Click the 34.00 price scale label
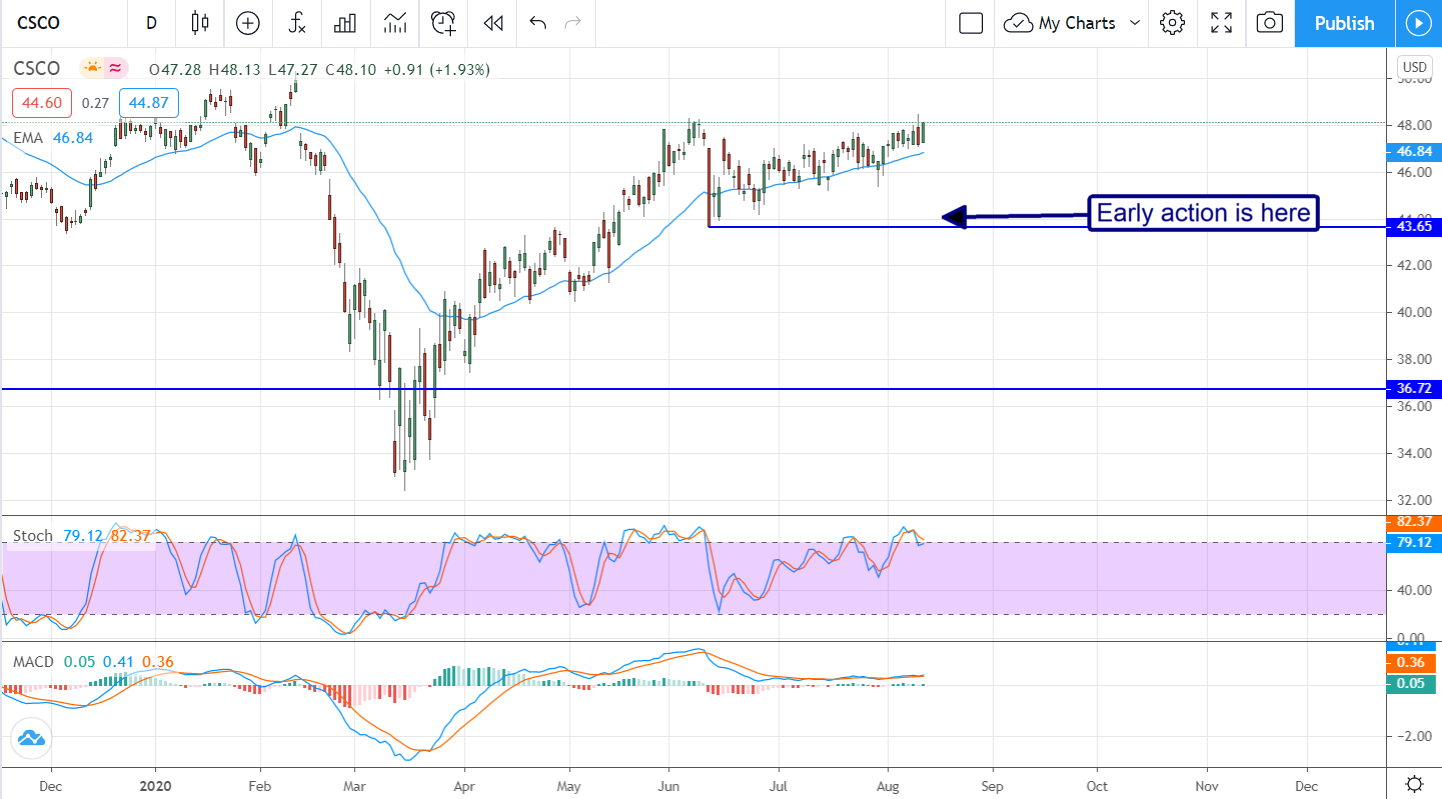1442x799 pixels. coord(1413,453)
